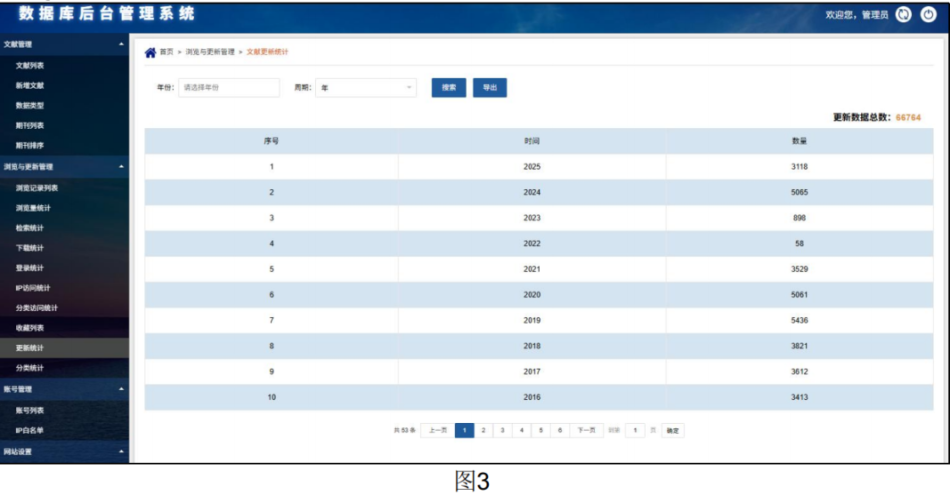950x495 pixels.
Task: Select the highlighted 更新统计 sidebar item
Action: point(64,348)
